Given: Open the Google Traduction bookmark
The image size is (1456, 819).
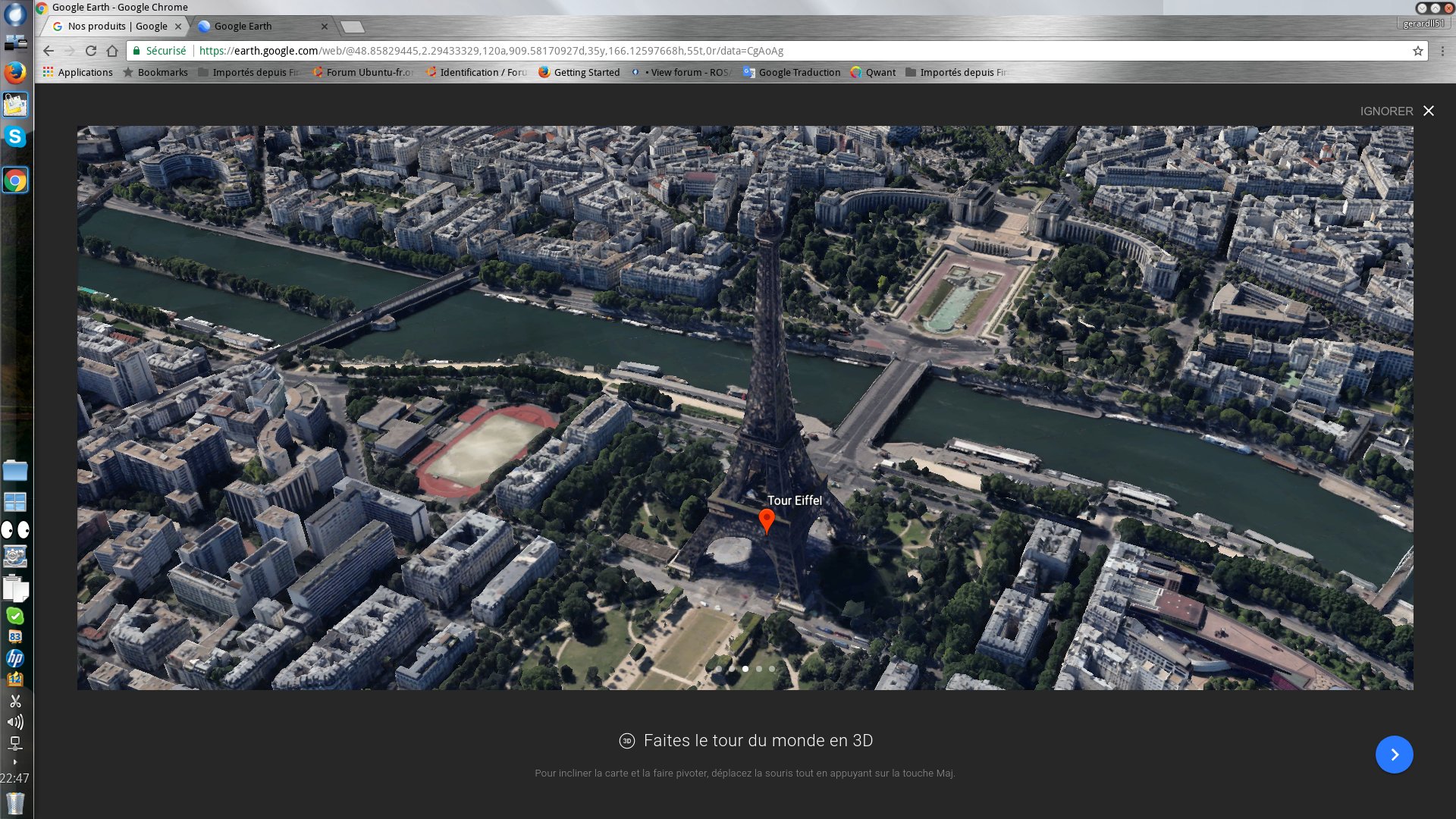Looking at the screenshot, I should point(792,72).
